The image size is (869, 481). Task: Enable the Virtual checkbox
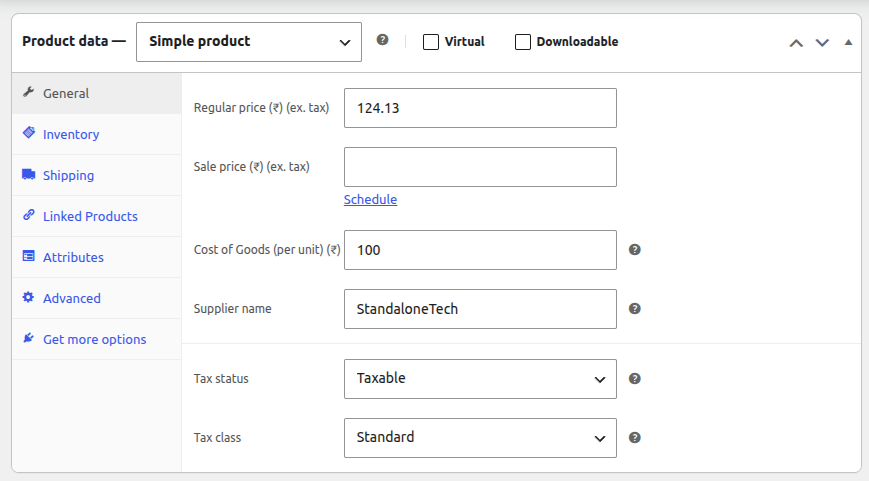click(431, 42)
